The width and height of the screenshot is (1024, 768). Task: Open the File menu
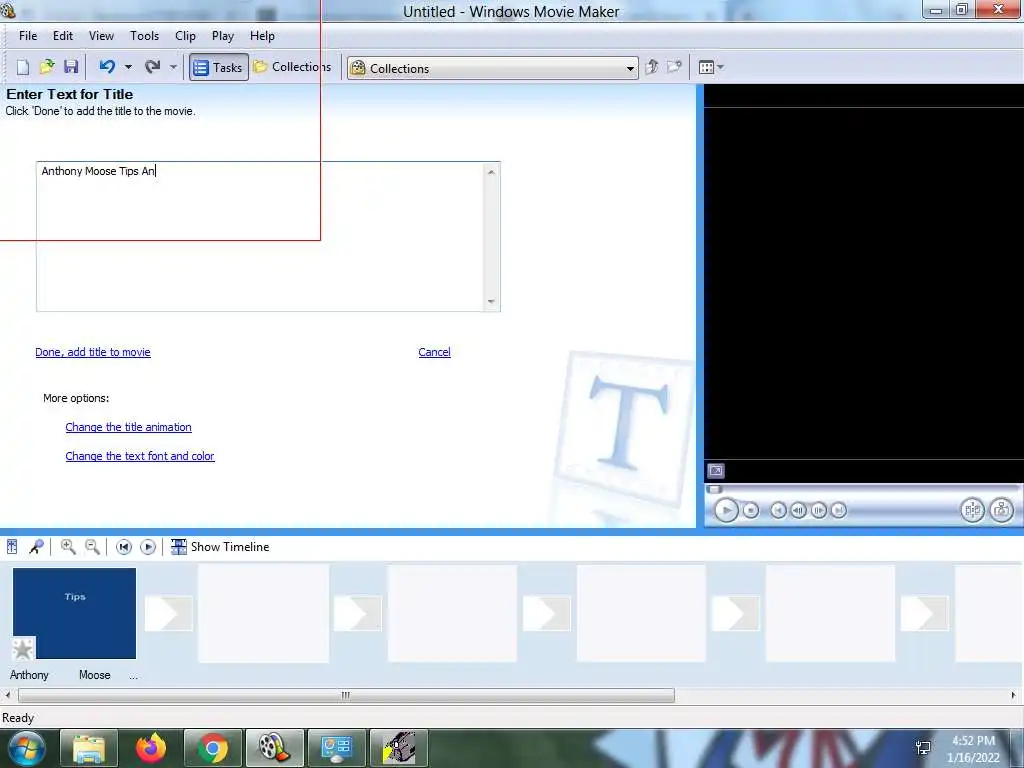click(x=28, y=36)
